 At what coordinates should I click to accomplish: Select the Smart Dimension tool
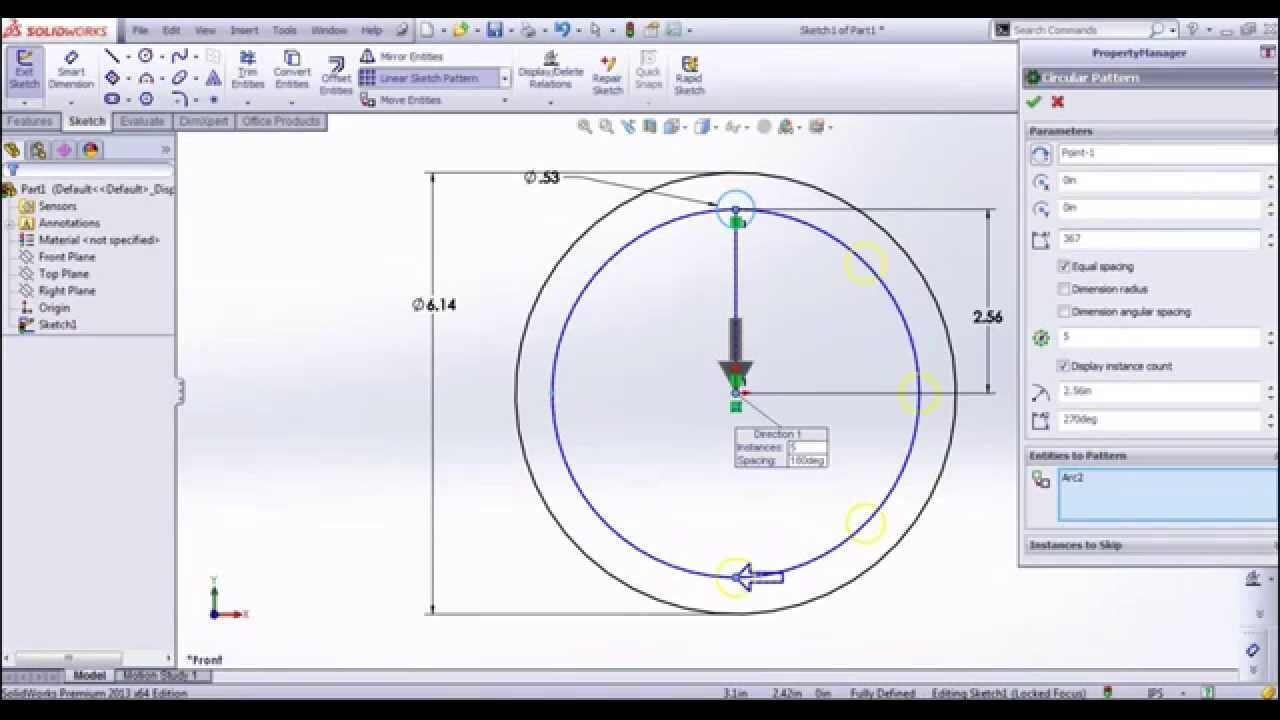tap(71, 70)
